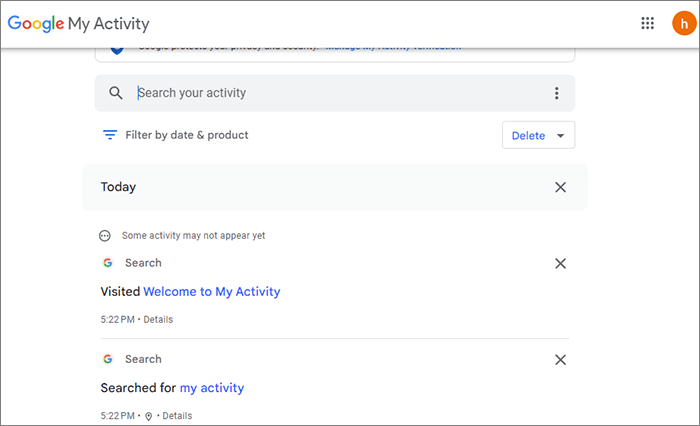Open the Google apps grid menu
The width and height of the screenshot is (700, 426).
pos(648,23)
